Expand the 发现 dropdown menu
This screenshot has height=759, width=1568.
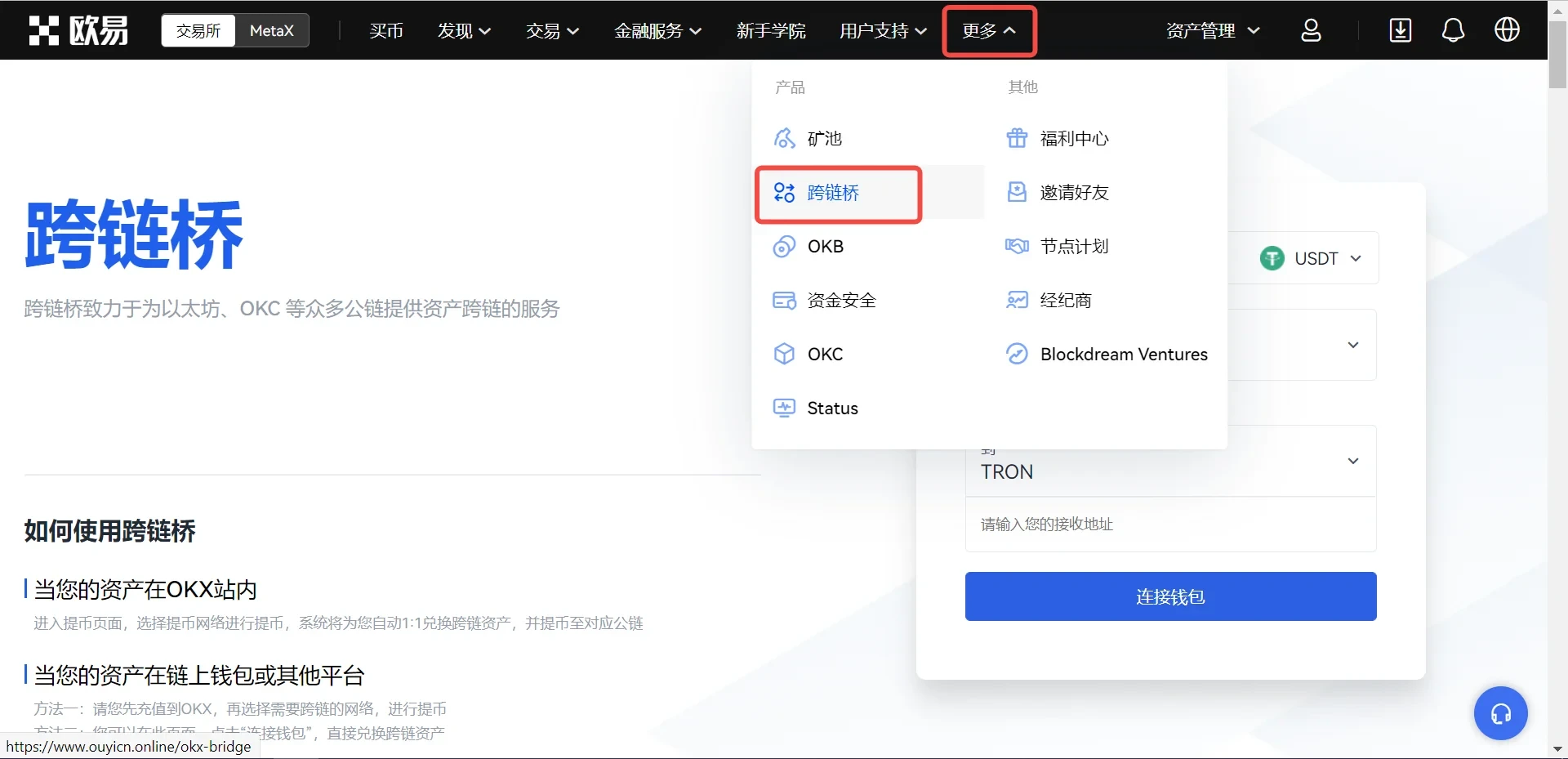[464, 30]
